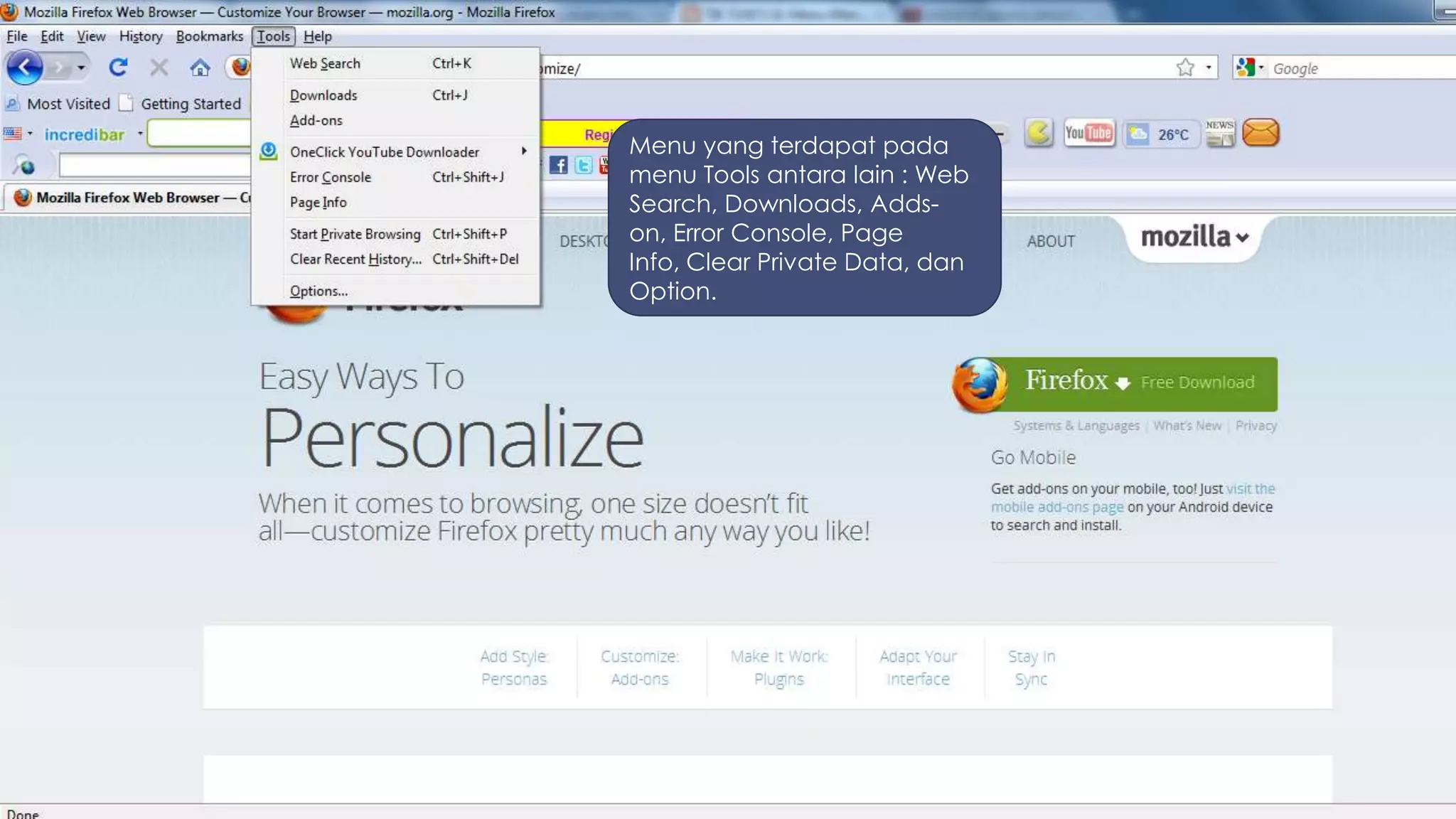Check the 26°C weather widget
This screenshot has height=819, width=1456.
[x=1160, y=134]
